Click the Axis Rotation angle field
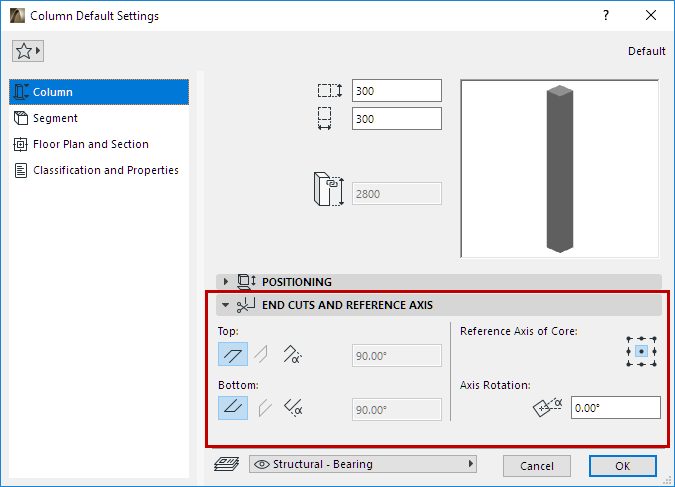 [615, 408]
